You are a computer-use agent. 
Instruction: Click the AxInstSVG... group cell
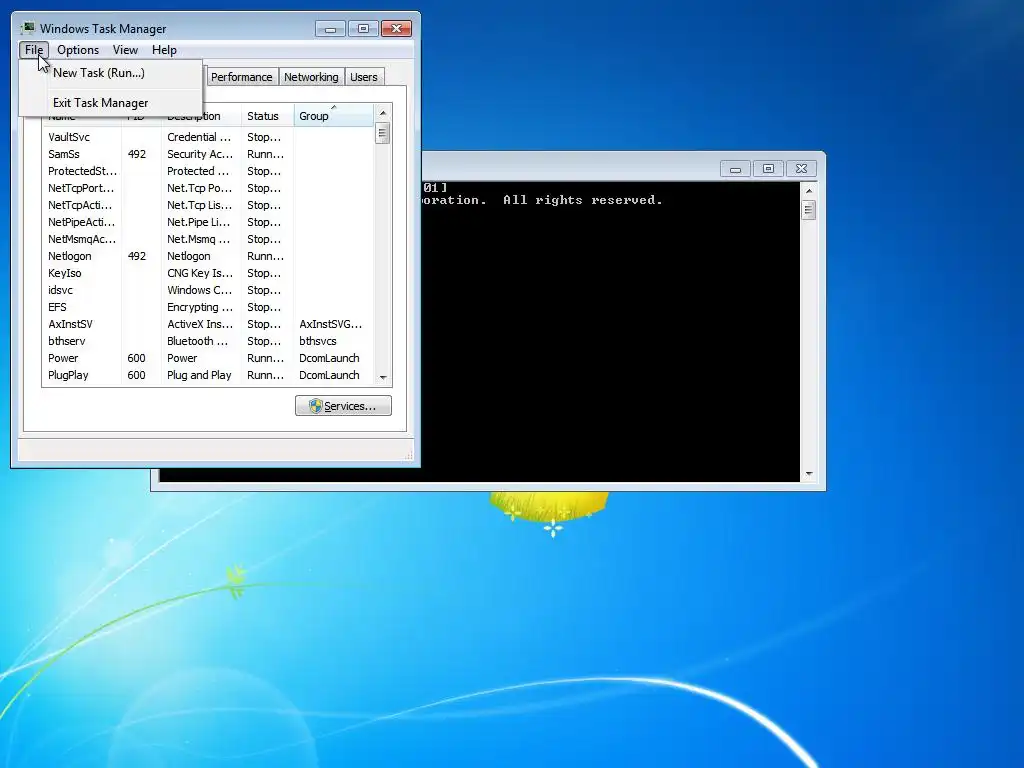pyautogui.click(x=330, y=324)
